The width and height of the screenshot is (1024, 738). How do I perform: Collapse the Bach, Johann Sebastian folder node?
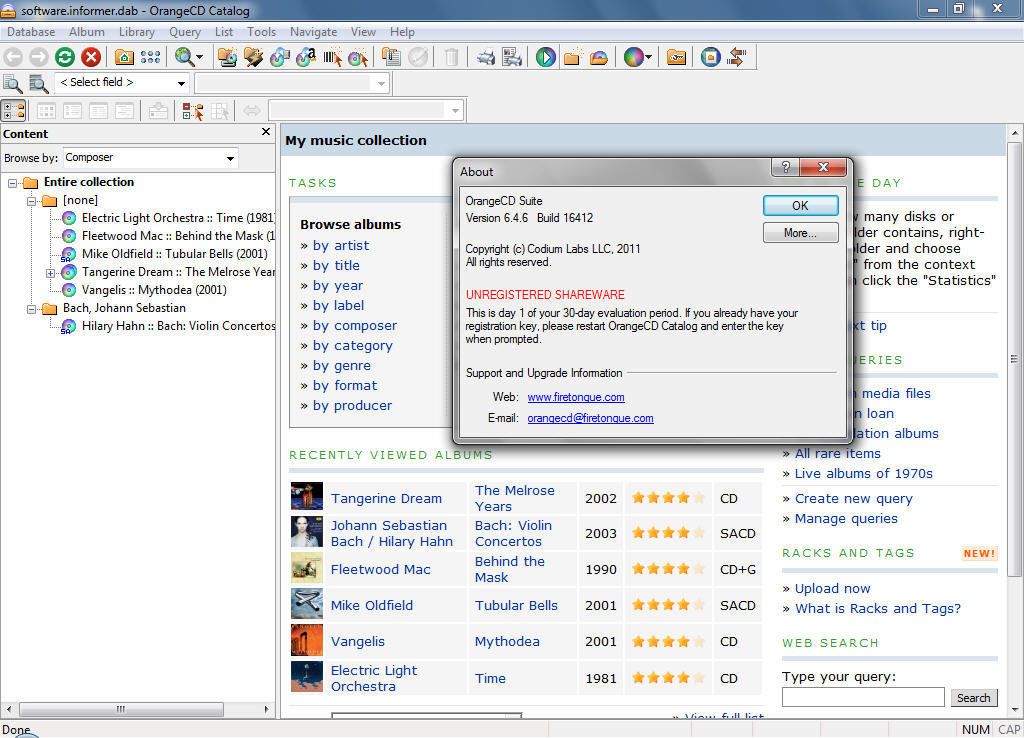(31, 309)
